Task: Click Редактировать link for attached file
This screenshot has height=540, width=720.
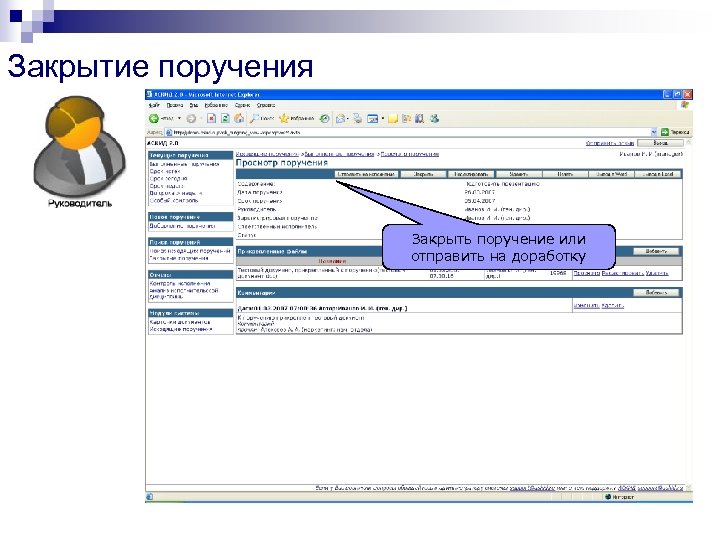Action: coord(623,273)
